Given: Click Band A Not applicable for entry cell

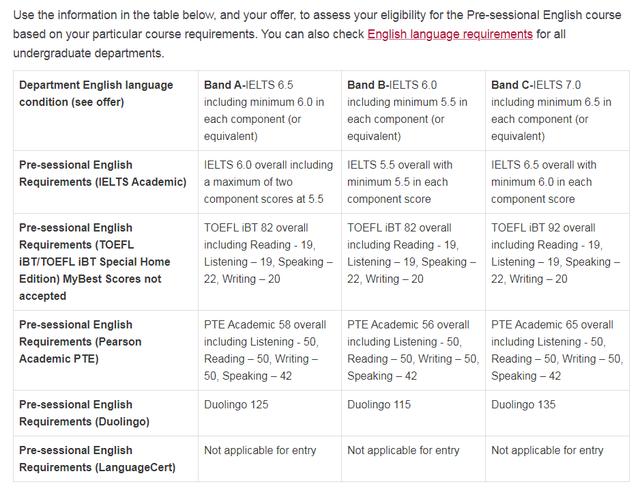Looking at the screenshot, I should click(x=270, y=459).
